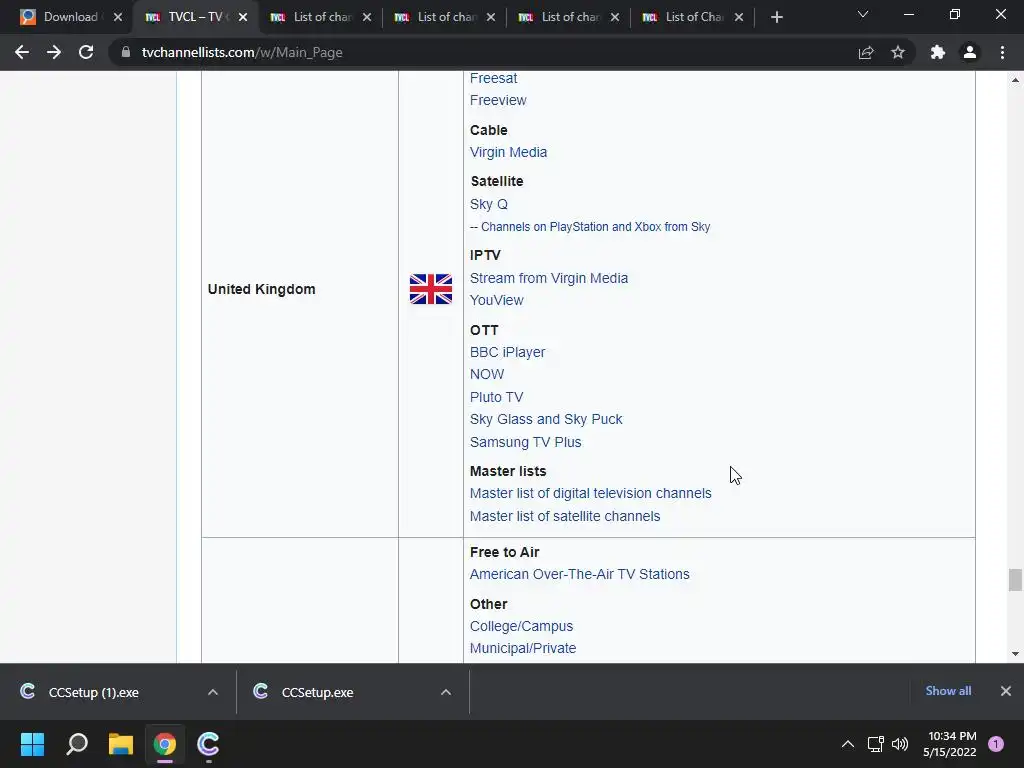
Task: Reload the current page
Action: click(86, 52)
